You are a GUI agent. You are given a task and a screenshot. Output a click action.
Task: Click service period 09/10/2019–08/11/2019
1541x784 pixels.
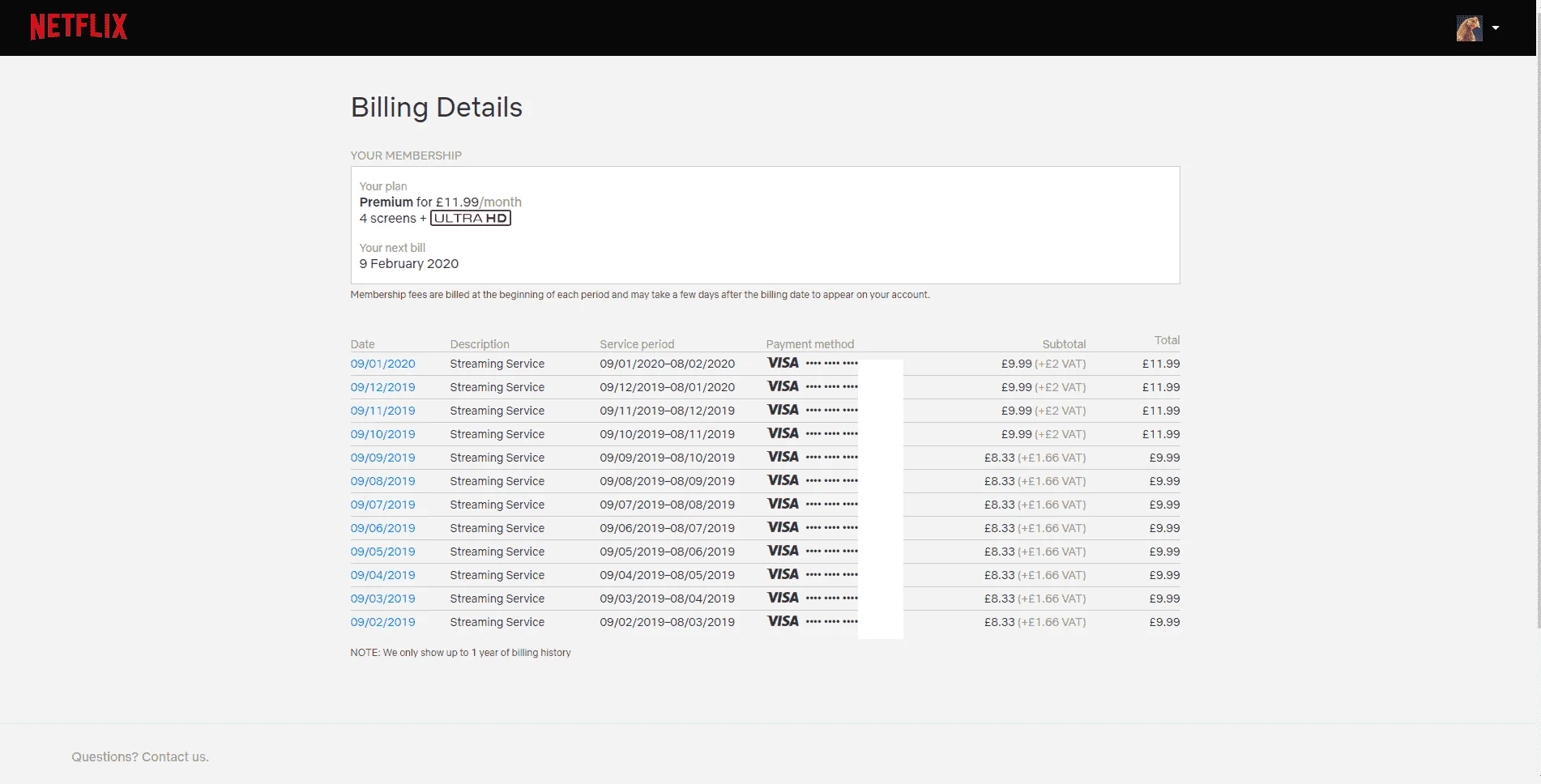click(x=668, y=434)
